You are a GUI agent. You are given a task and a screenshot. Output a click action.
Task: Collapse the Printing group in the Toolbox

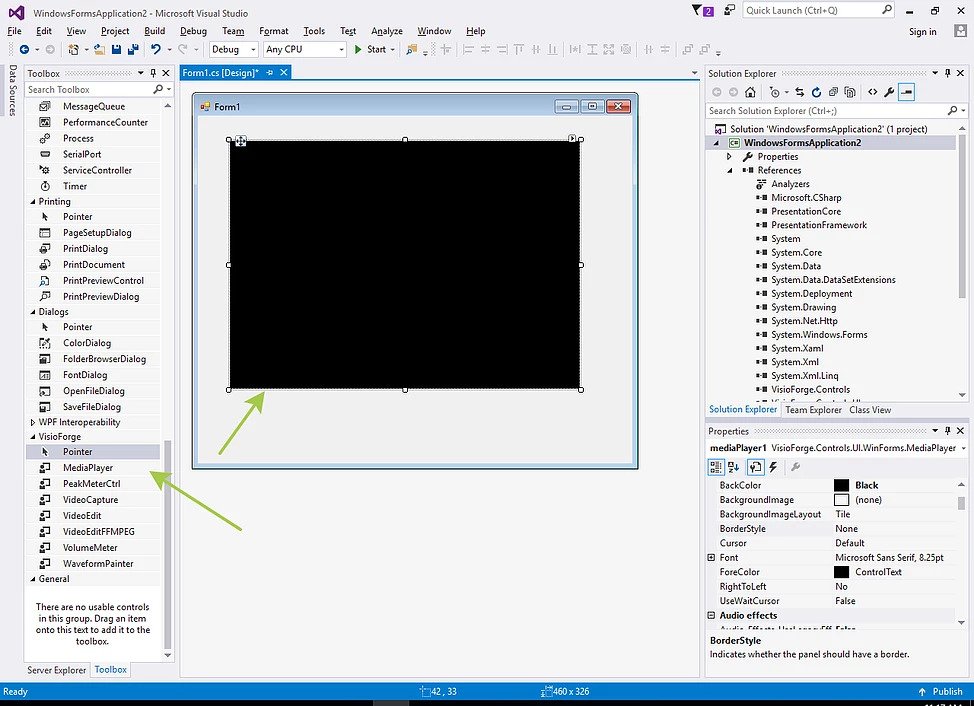[33, 201]
